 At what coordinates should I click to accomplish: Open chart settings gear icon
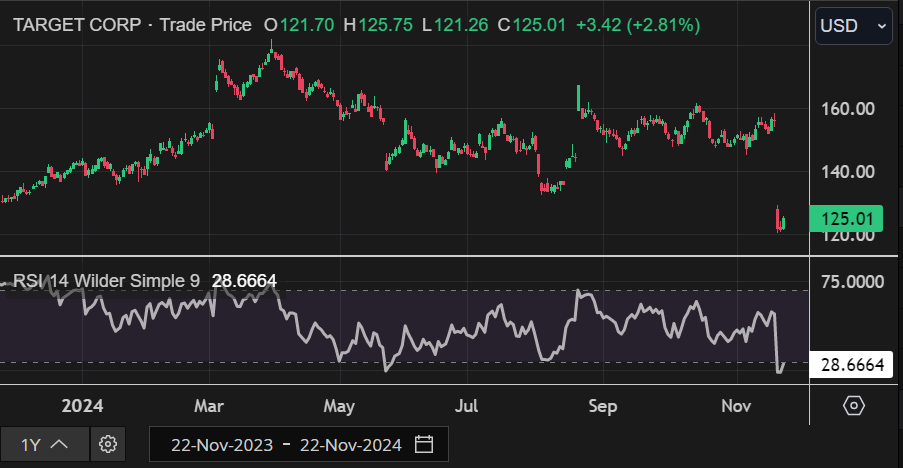(108, 444)
